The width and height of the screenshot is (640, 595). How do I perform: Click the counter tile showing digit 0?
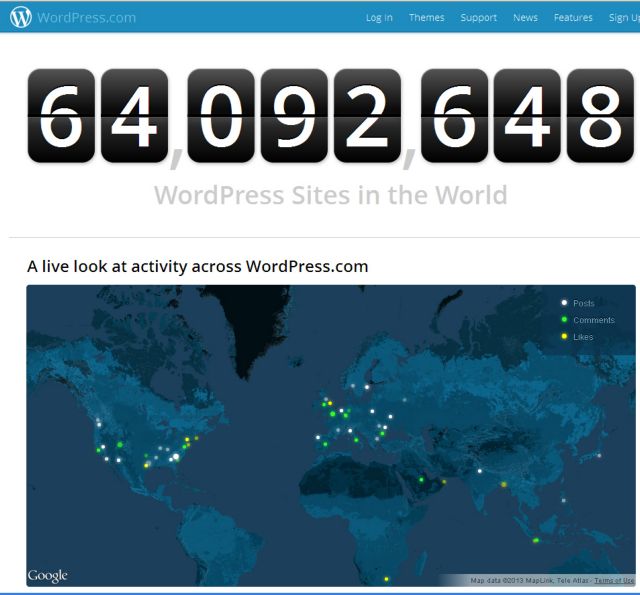point(221,116)
